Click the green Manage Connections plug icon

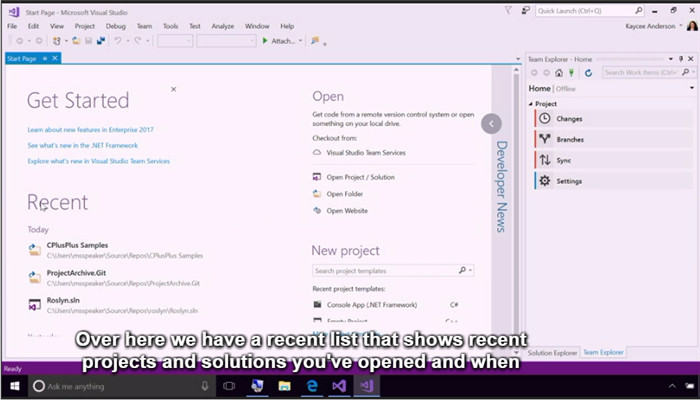tap(571, 73)
